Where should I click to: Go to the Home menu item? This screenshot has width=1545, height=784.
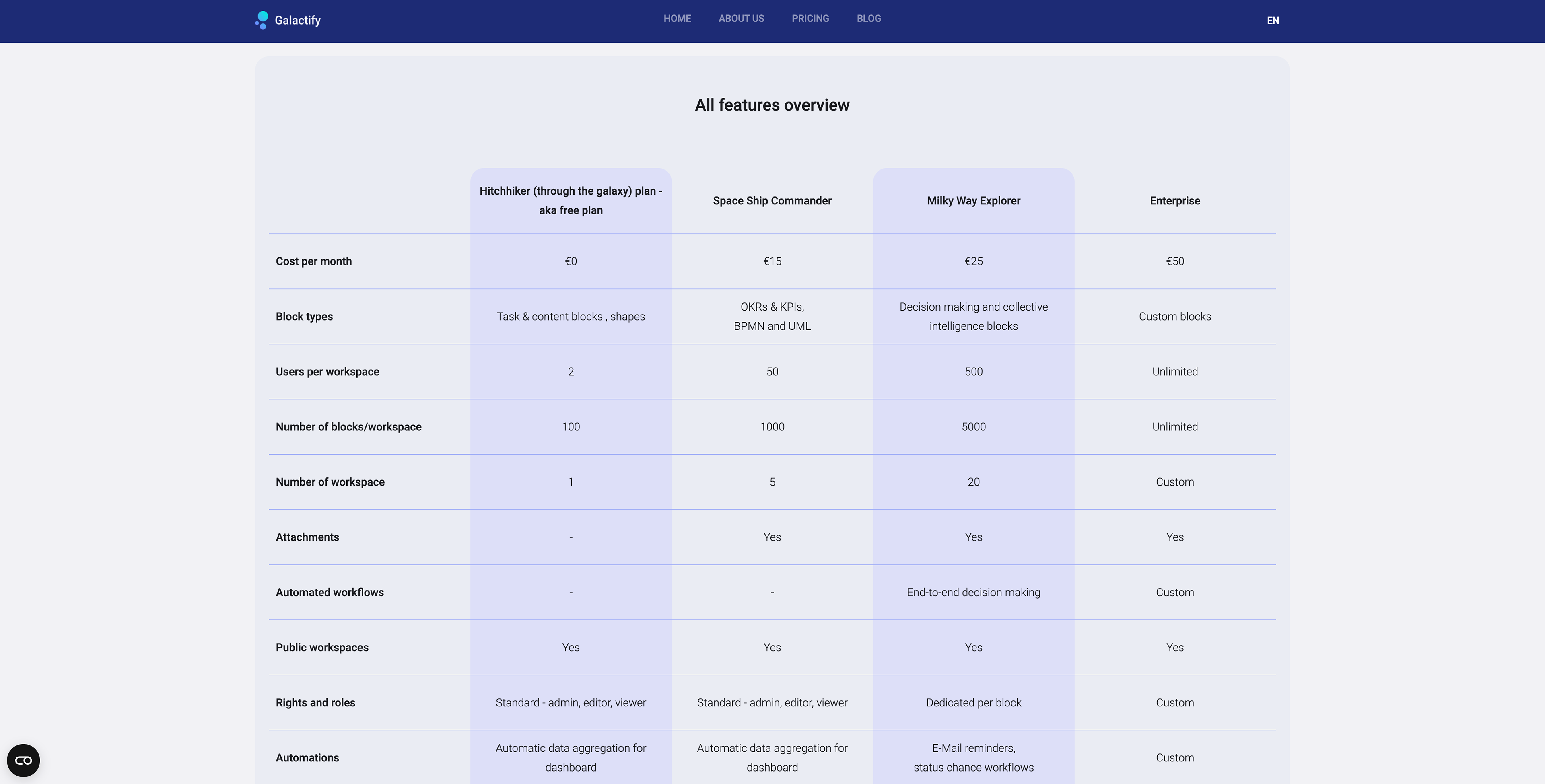[x=677, y=19]
